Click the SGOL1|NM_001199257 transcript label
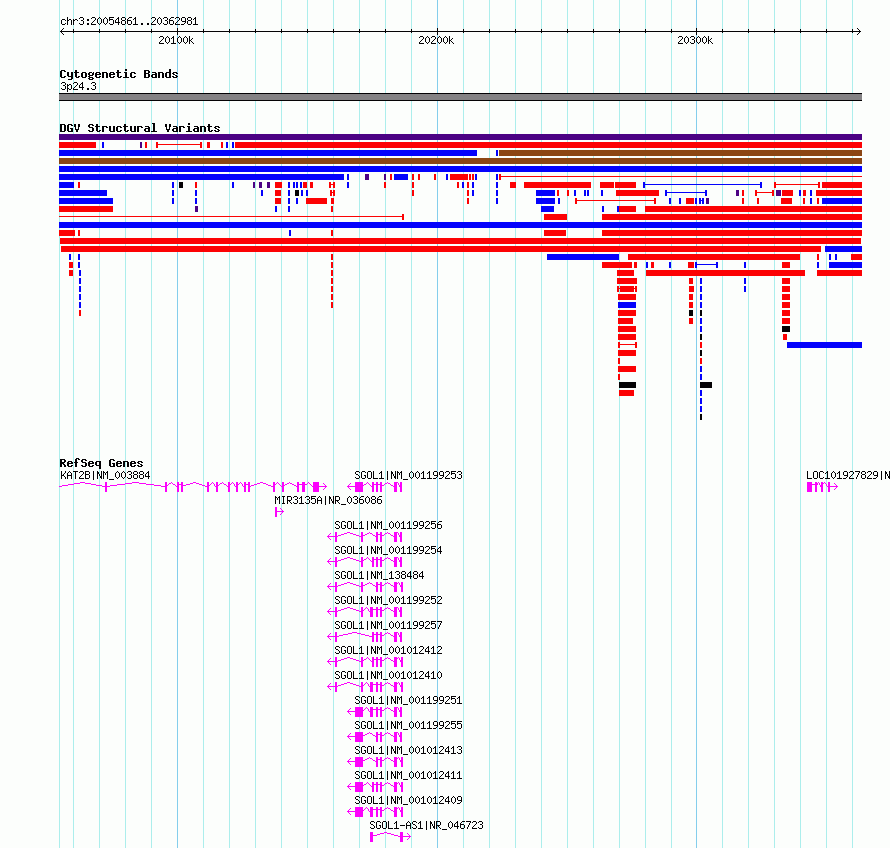 [x=388, y=625]
